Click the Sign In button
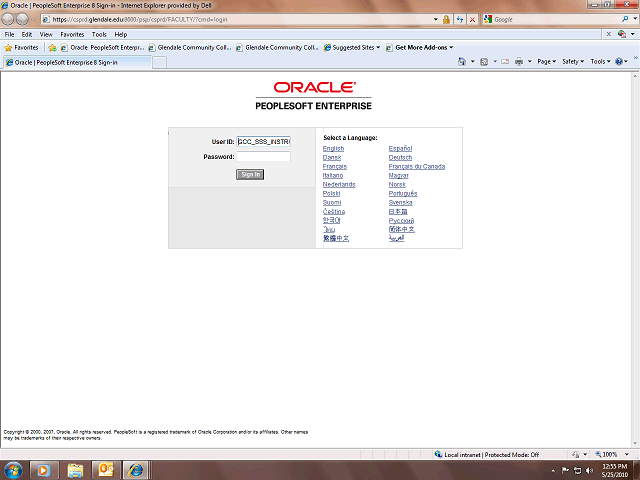The image size is (640, 480). 250,174
